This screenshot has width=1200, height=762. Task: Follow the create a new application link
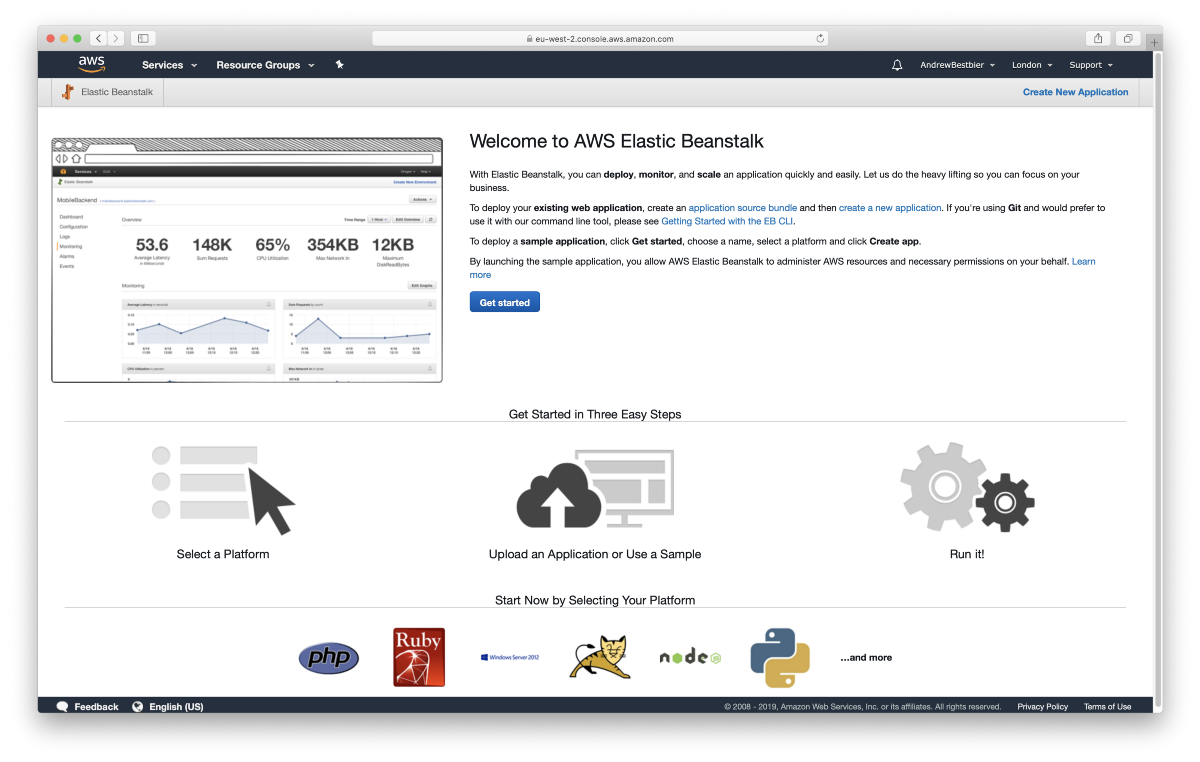(890, 208)
